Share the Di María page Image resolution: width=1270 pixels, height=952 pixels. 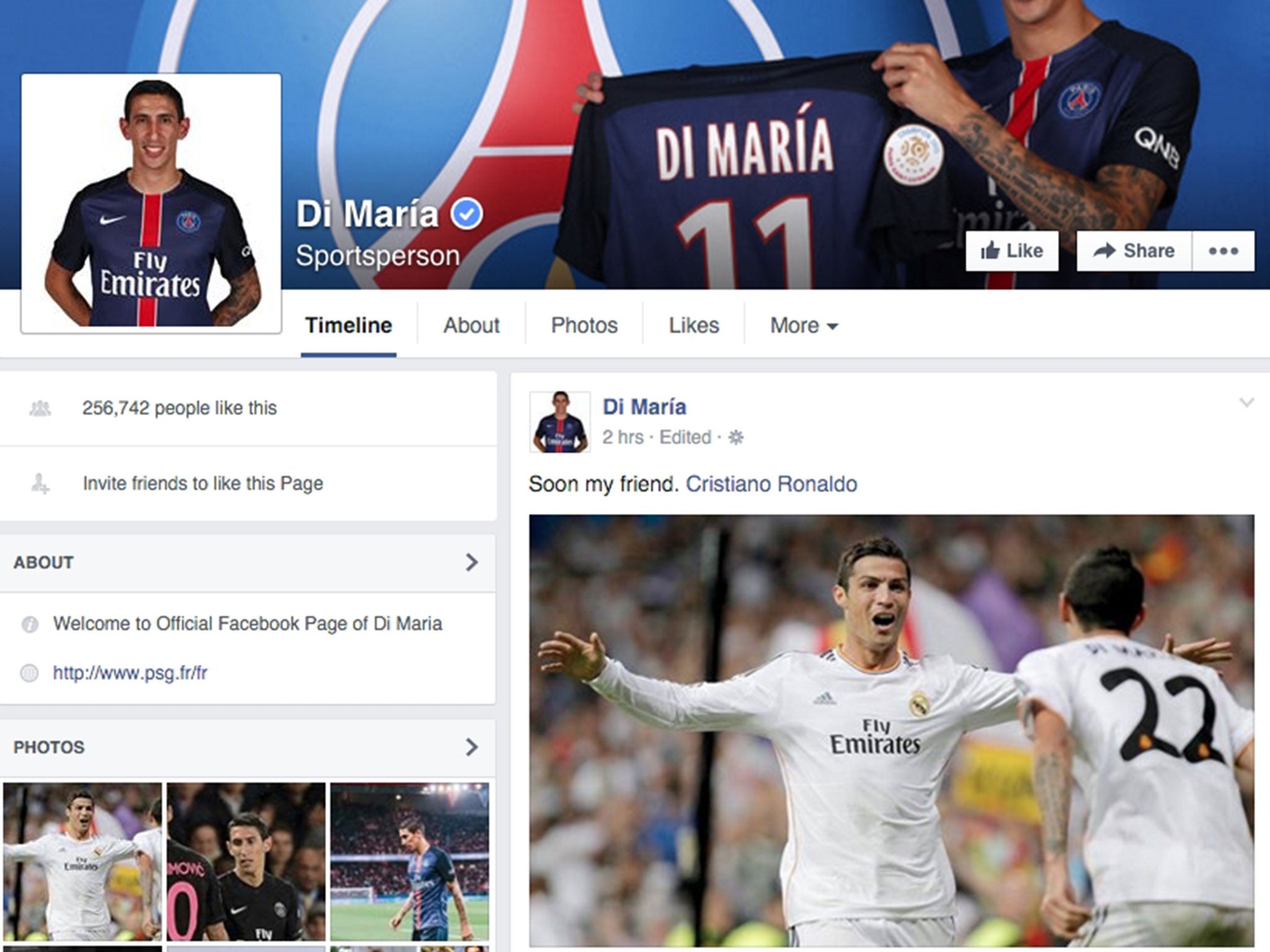point(1134,251)
